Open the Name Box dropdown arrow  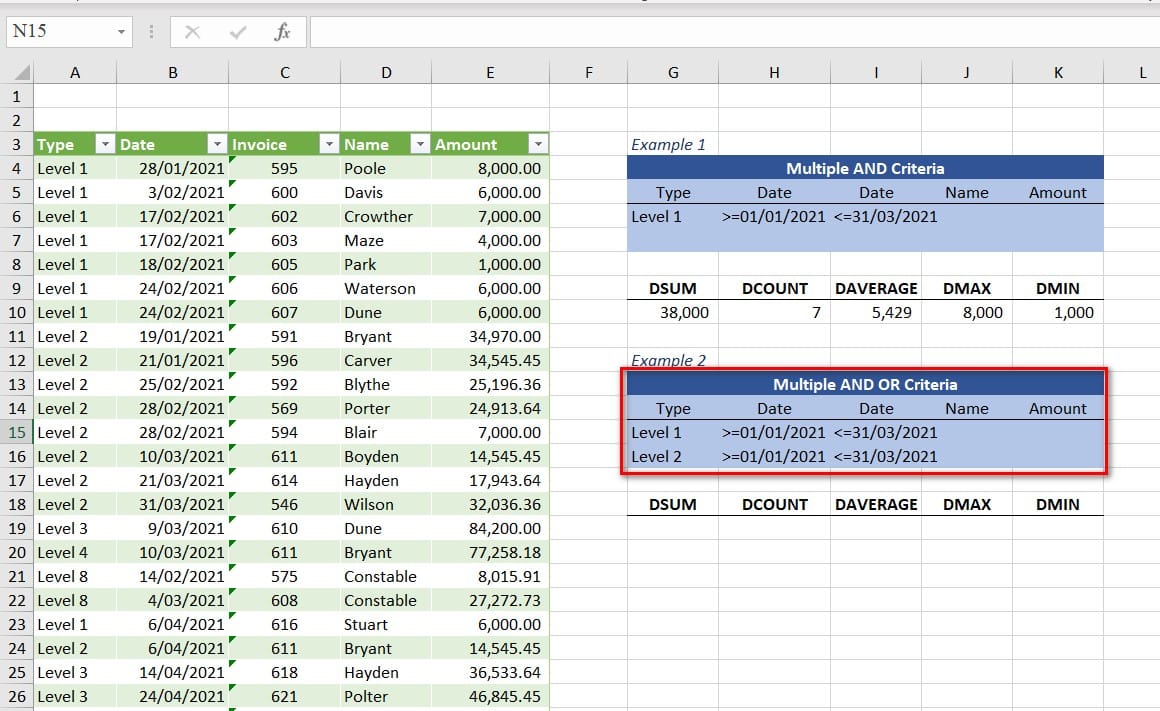[122, 32]
